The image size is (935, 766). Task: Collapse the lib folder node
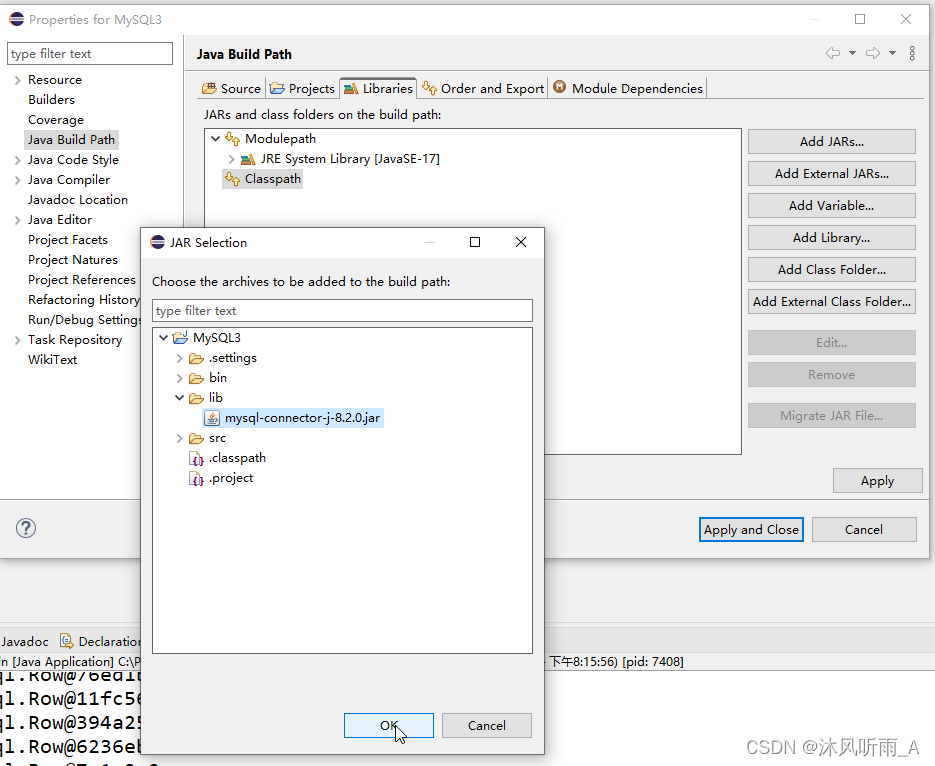pyautogui.click(x=179, y=398)
